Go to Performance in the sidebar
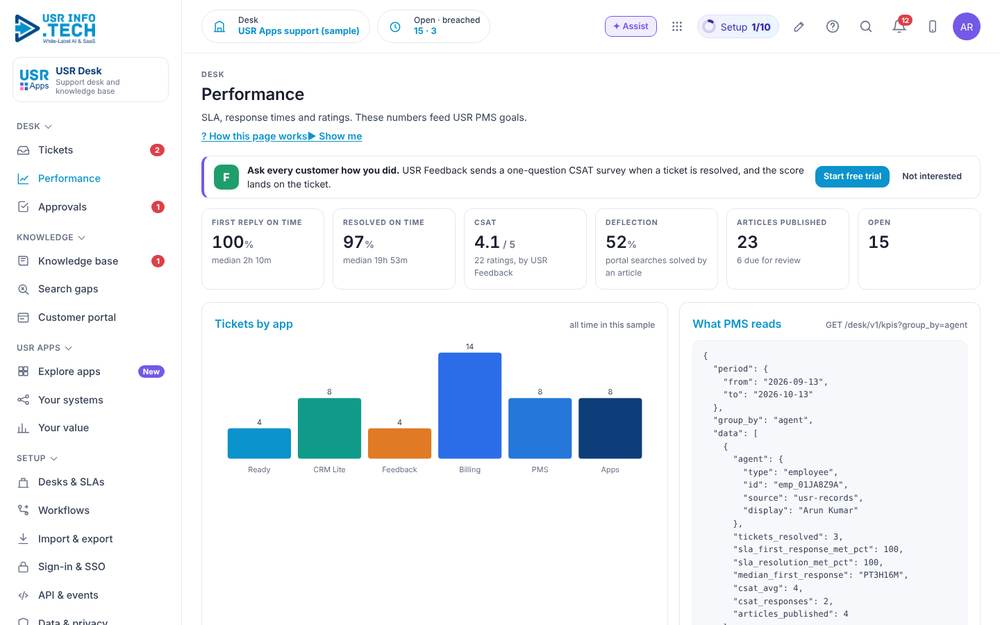The width and height of the screenshot is (1000, 625). [91, 179]
